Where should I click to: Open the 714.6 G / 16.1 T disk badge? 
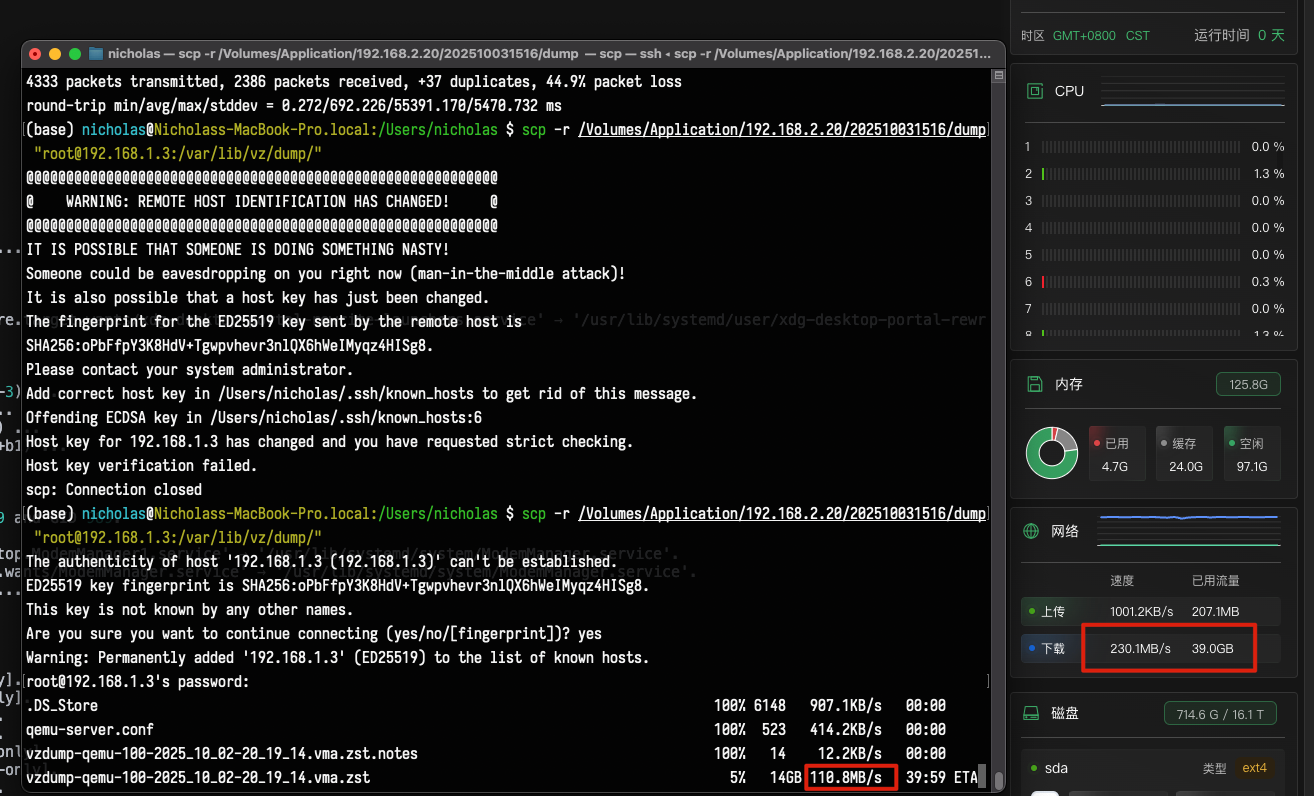[x=1221, y=714]
